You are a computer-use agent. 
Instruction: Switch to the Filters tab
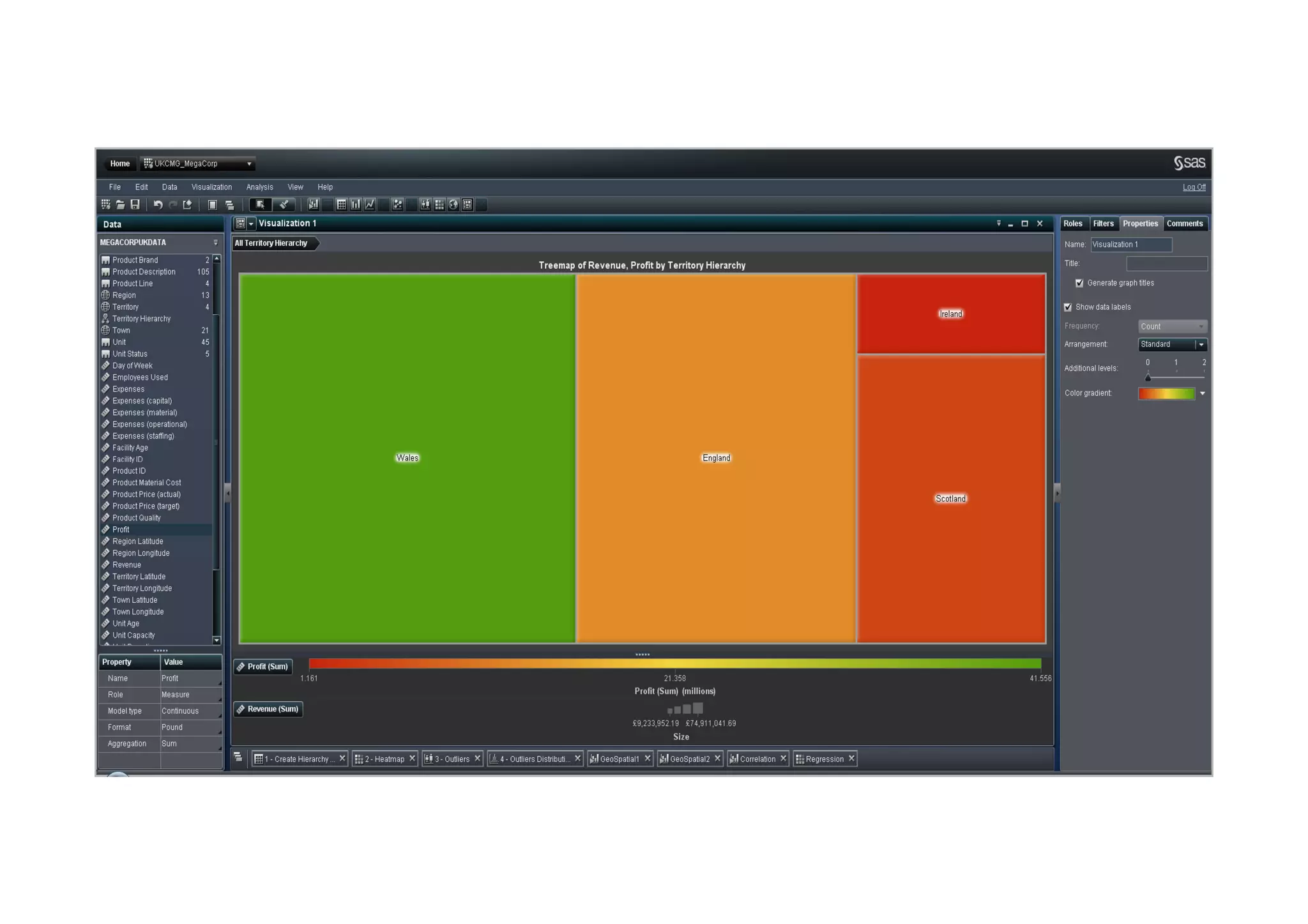[x=1103, y=223]
